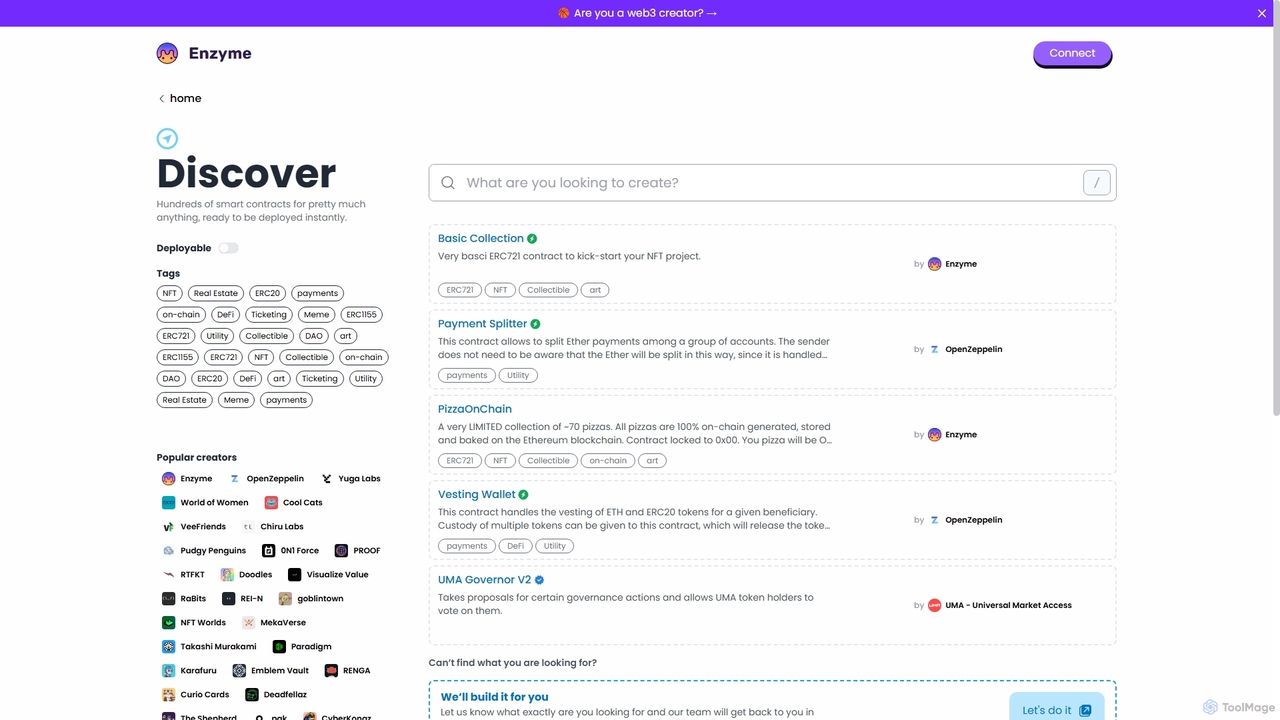Click the goblintown creator icon
This screenshot has width=1280, height=720.
tap(285, 599)
